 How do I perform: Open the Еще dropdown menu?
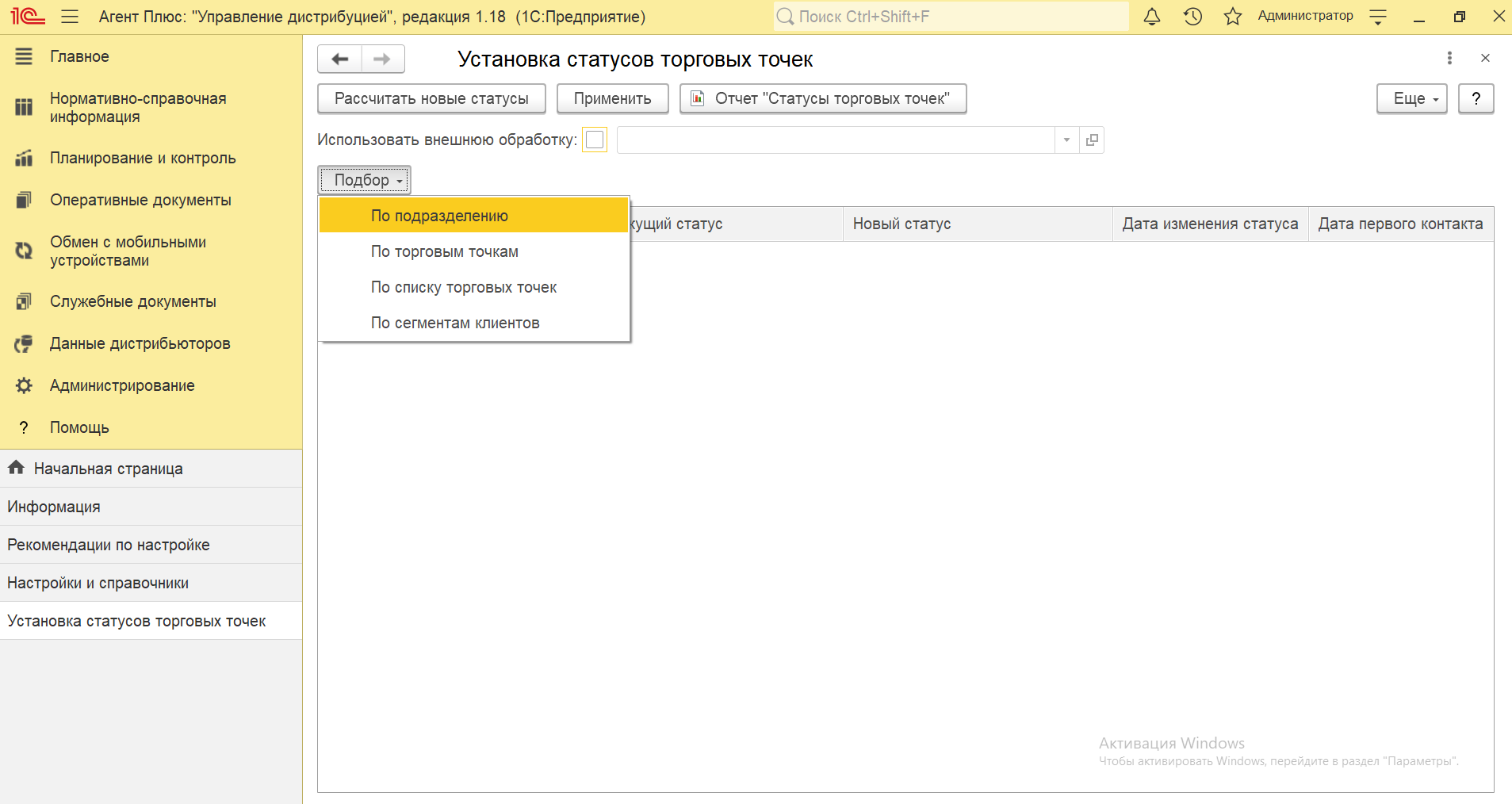1411,99
